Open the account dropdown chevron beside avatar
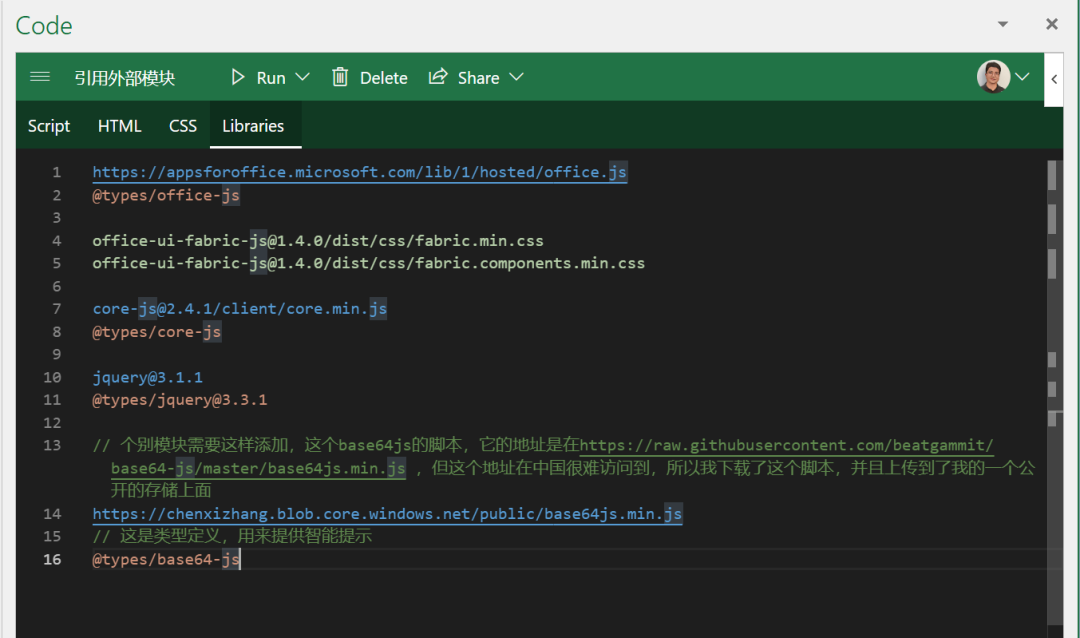 1023,76
